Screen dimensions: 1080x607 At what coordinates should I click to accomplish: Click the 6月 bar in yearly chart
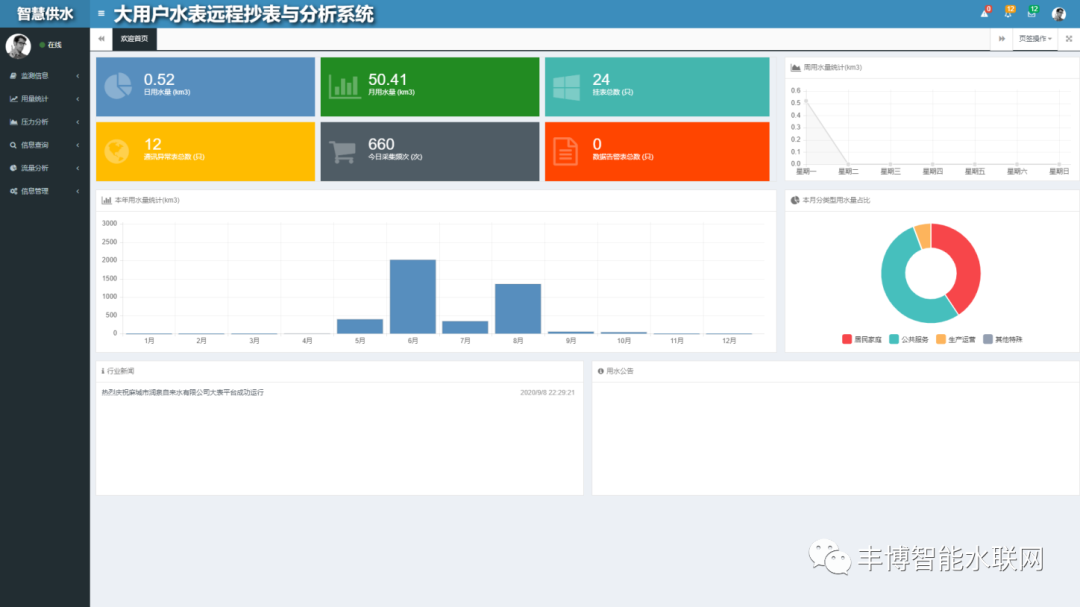click(x=412, y=296)
